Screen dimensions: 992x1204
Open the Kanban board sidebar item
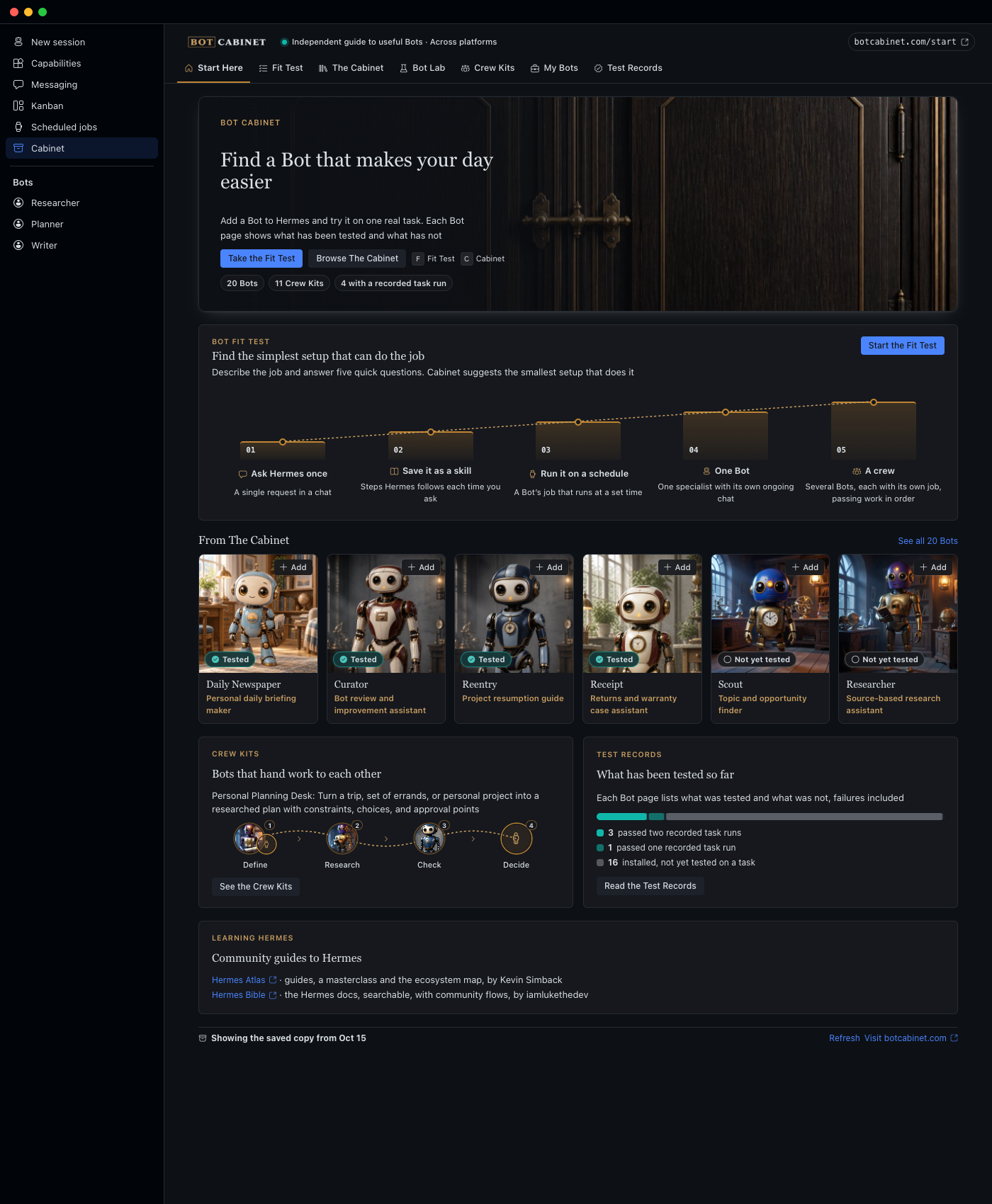coord(81,106)
